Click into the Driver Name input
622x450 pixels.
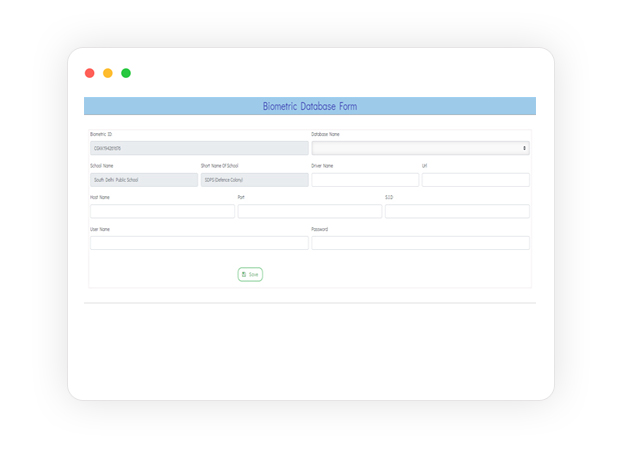365,180
